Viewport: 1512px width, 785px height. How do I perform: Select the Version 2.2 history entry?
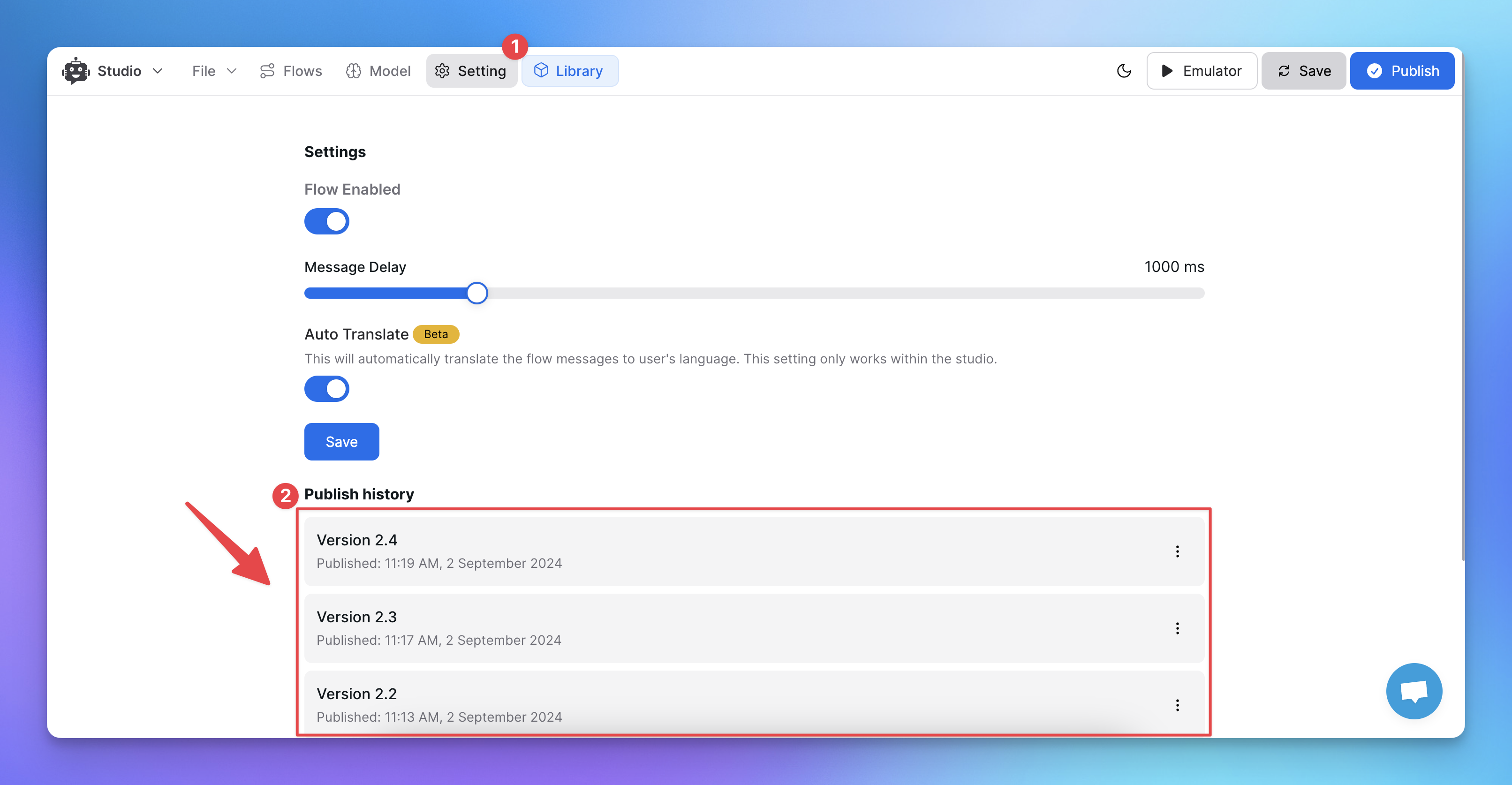pos(754,703)
